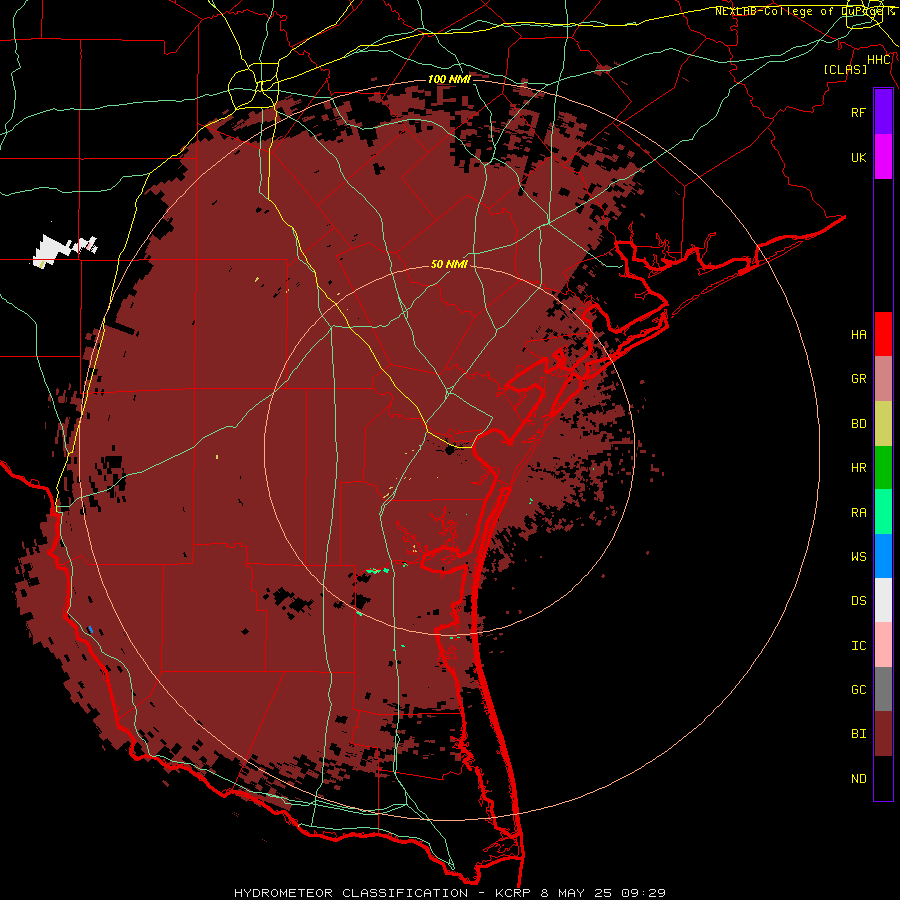Screen dimensions: 900x900
Task: Click the "ND" legend label
Action: (x=859, y=779)
